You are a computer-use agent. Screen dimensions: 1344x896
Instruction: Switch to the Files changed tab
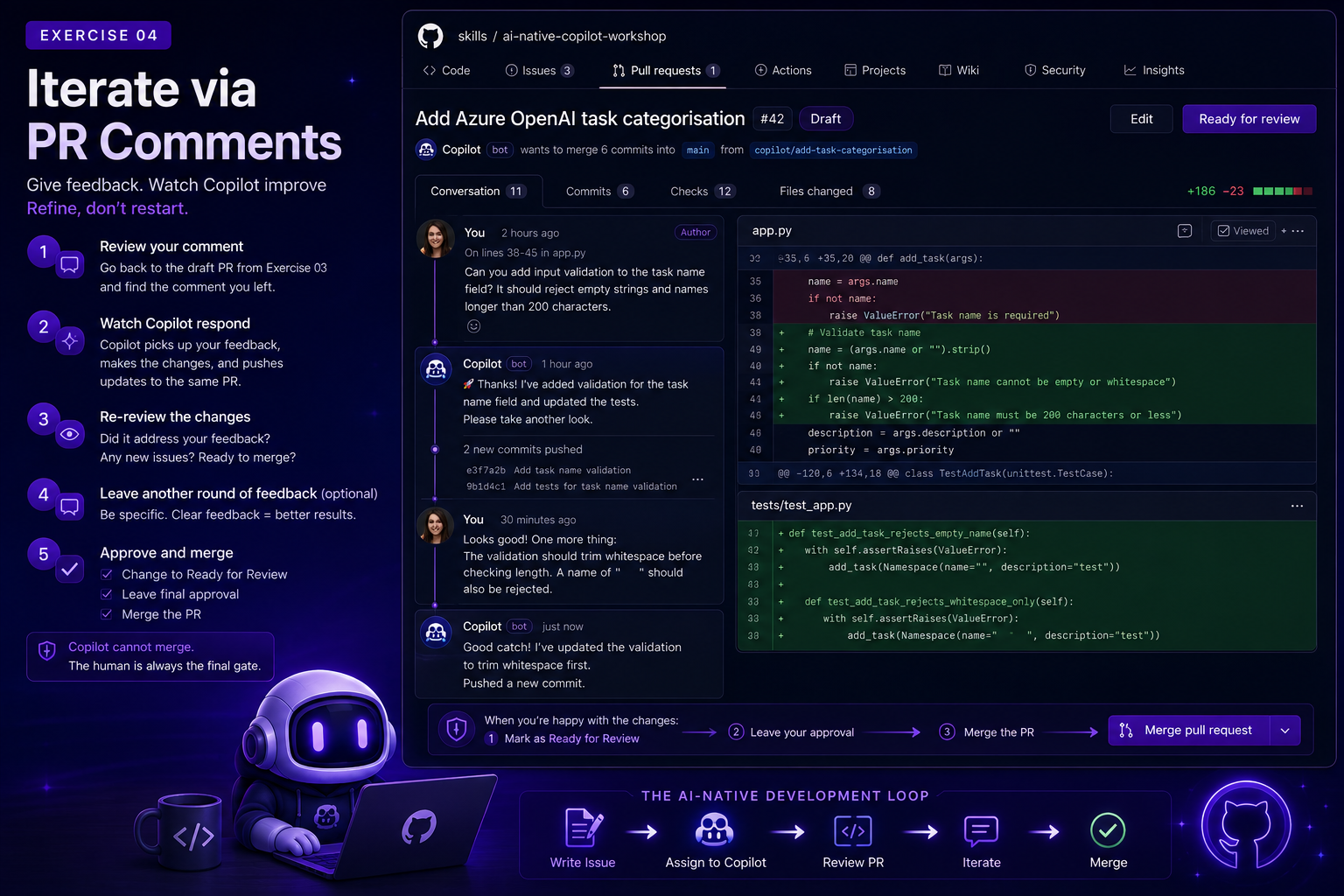[829, 191]
